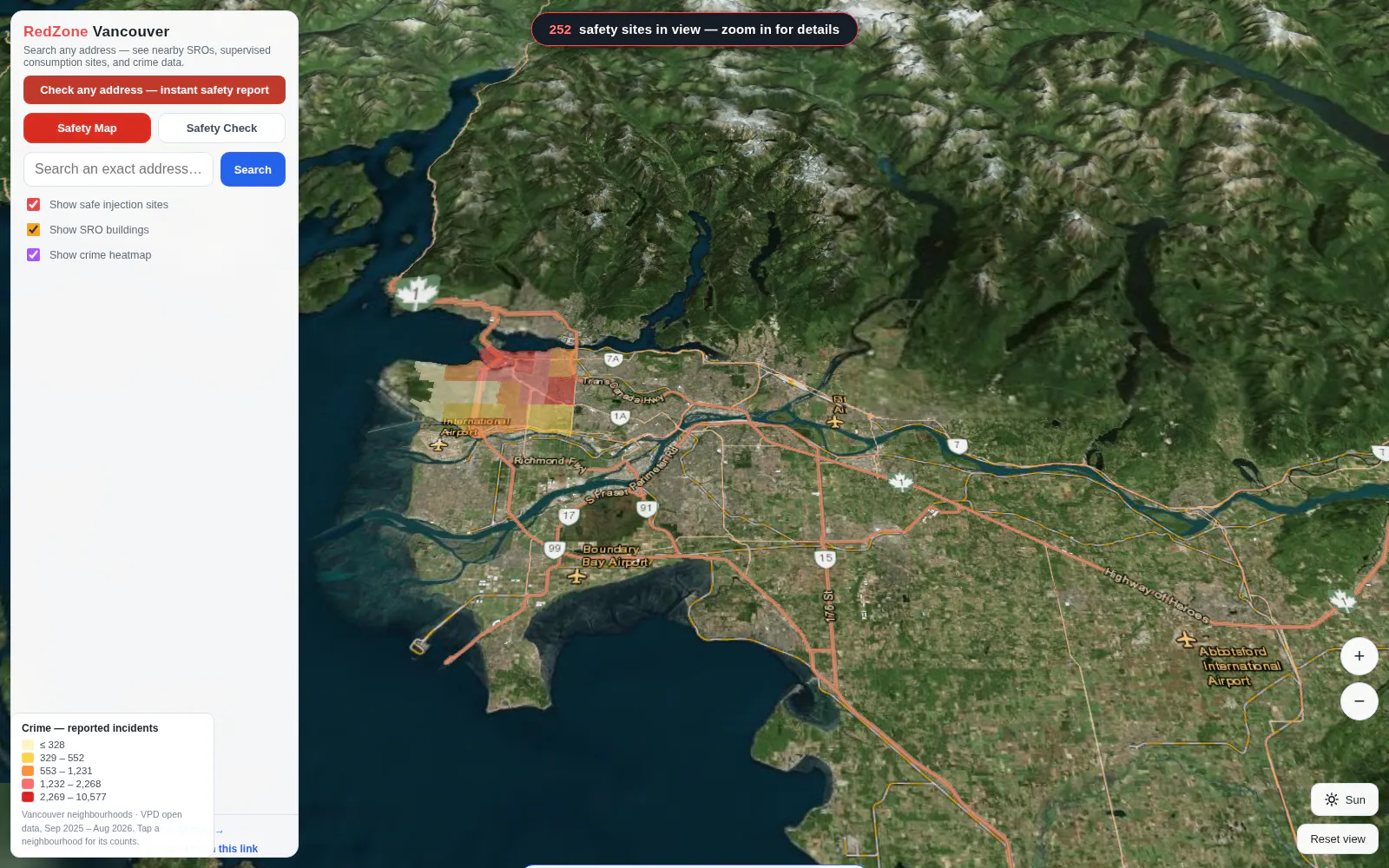The height and width of the screenshot is (868, 1389).
Task: Toggle the Sun lighting button
Action: 1344,799
